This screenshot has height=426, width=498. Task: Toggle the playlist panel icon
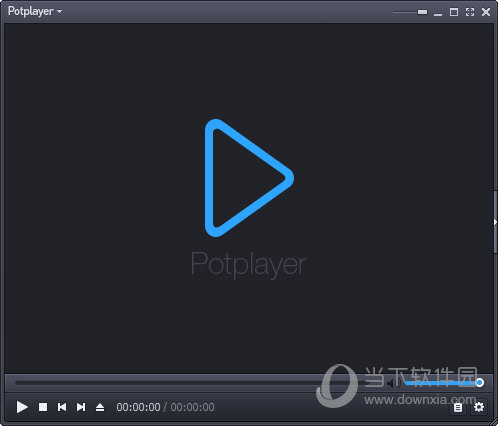(x=458, y=407)
